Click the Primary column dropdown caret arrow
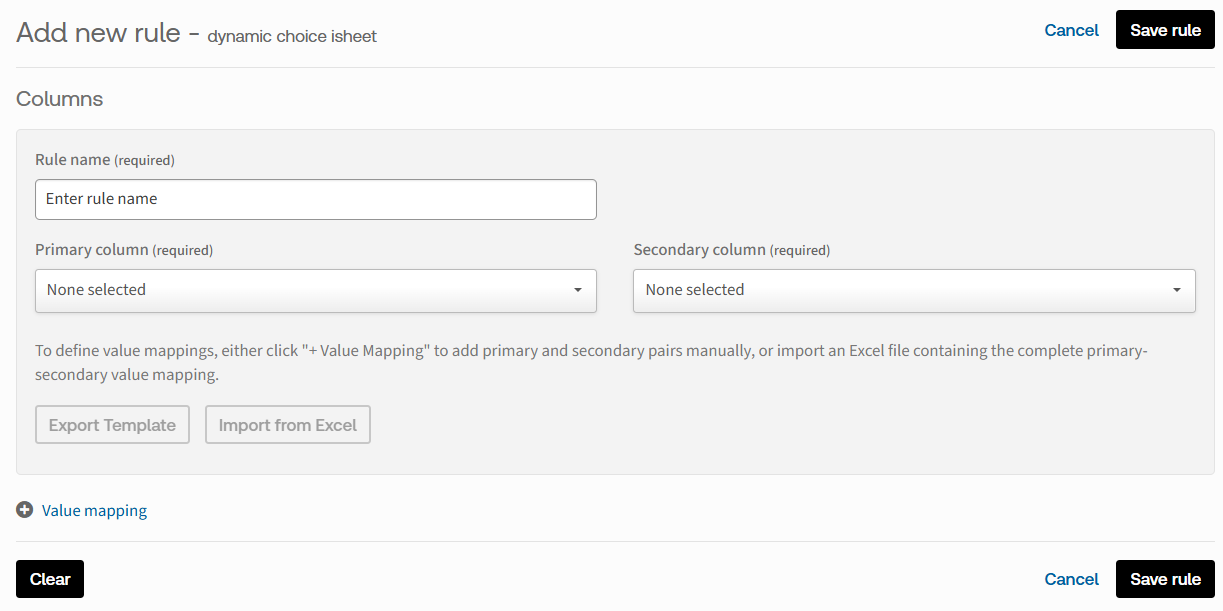1223x611 pixels. (x=578, y=290)
